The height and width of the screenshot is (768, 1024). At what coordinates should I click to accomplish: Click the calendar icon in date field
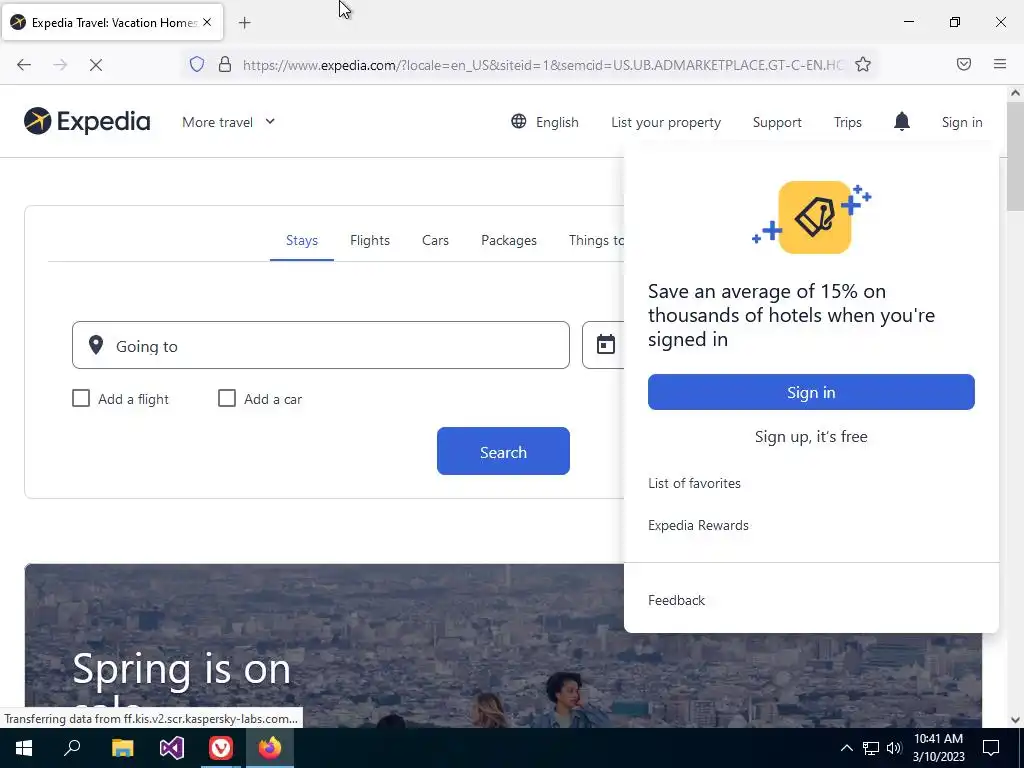pos(605,344)
